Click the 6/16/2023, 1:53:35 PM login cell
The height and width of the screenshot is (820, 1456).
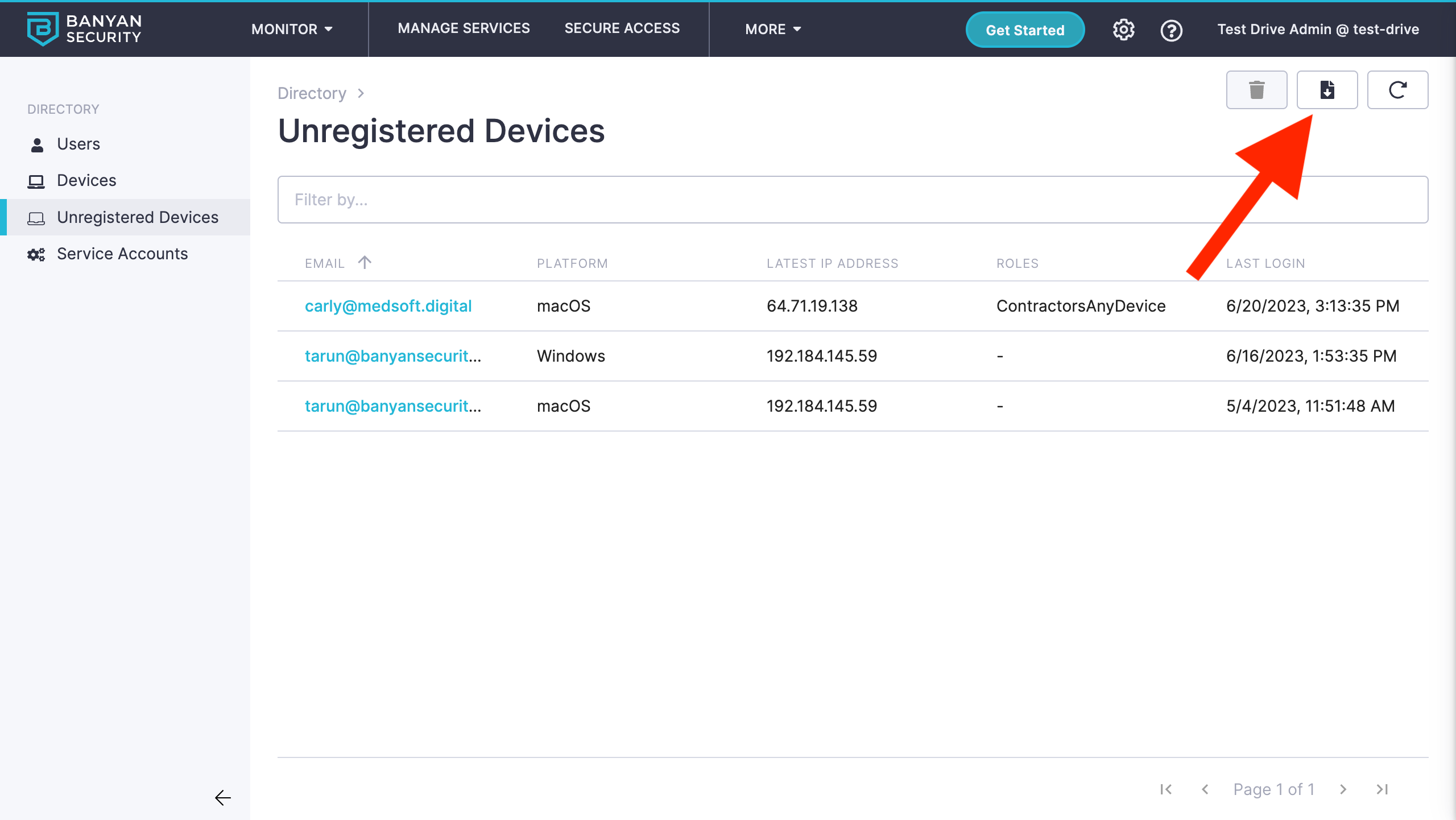pyautogui.click(x=1311, y=356)
